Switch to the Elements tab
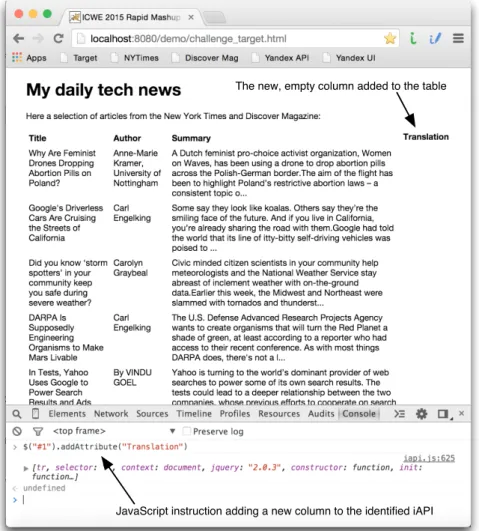This screenshot has width=479, height=531. 67,414
